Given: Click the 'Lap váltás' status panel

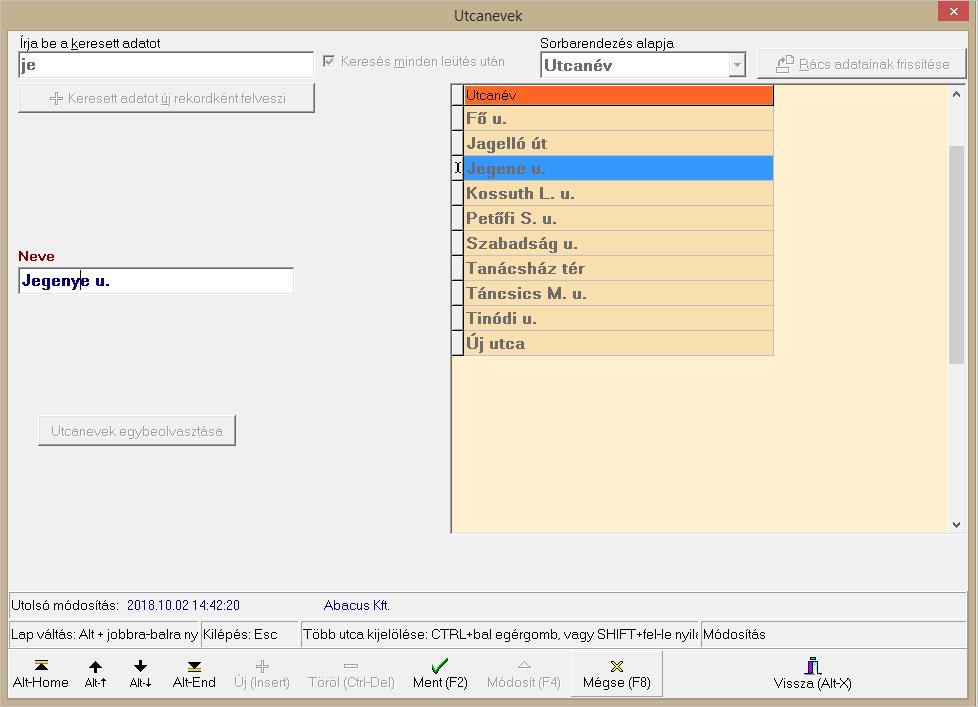Looking at the screenshot, I should click(x=104, y=634).
